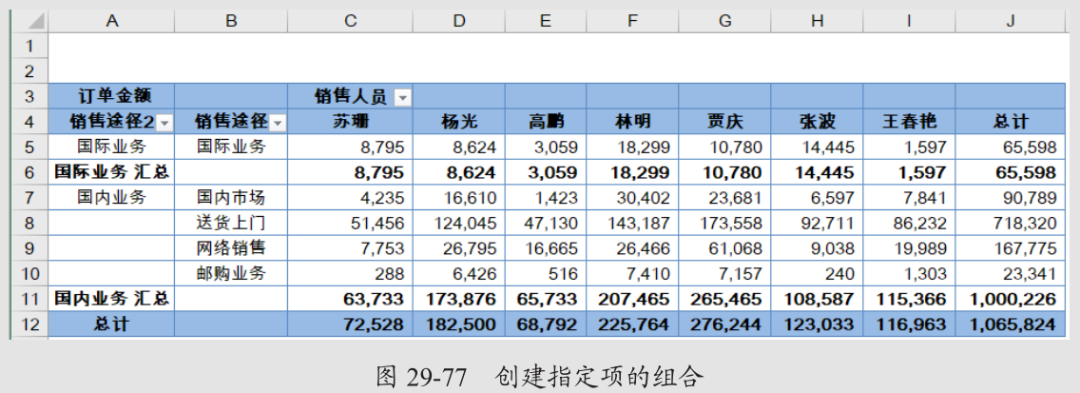Screen dimensions: 1080x393
Task: Select column B header
Action: (231, 21)
